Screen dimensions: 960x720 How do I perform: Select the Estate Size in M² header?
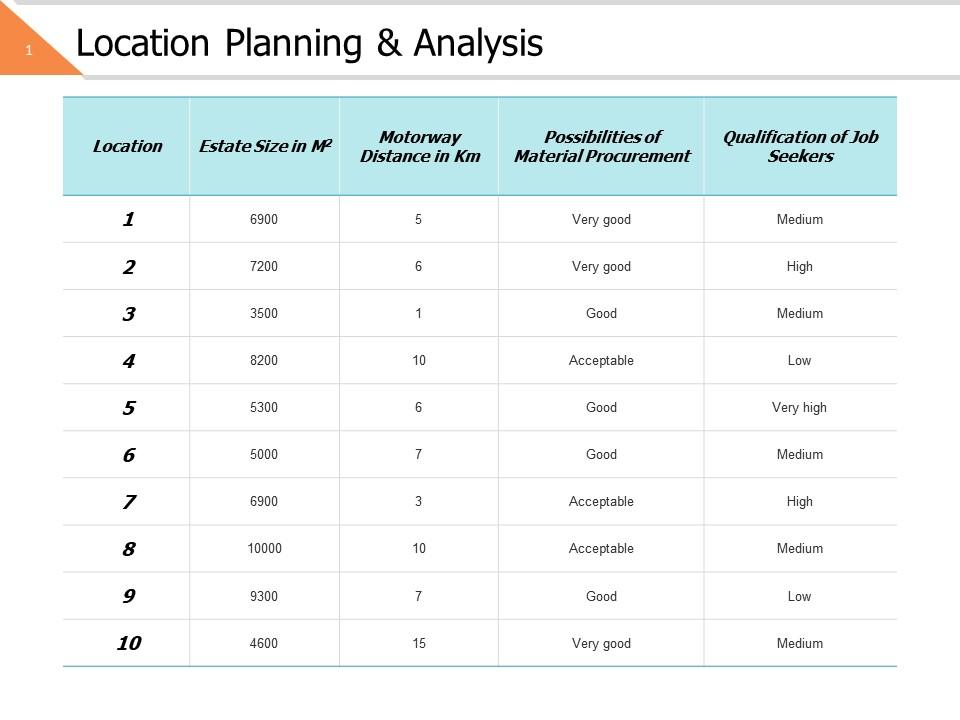pyautogui.click(x=265, y=146)
